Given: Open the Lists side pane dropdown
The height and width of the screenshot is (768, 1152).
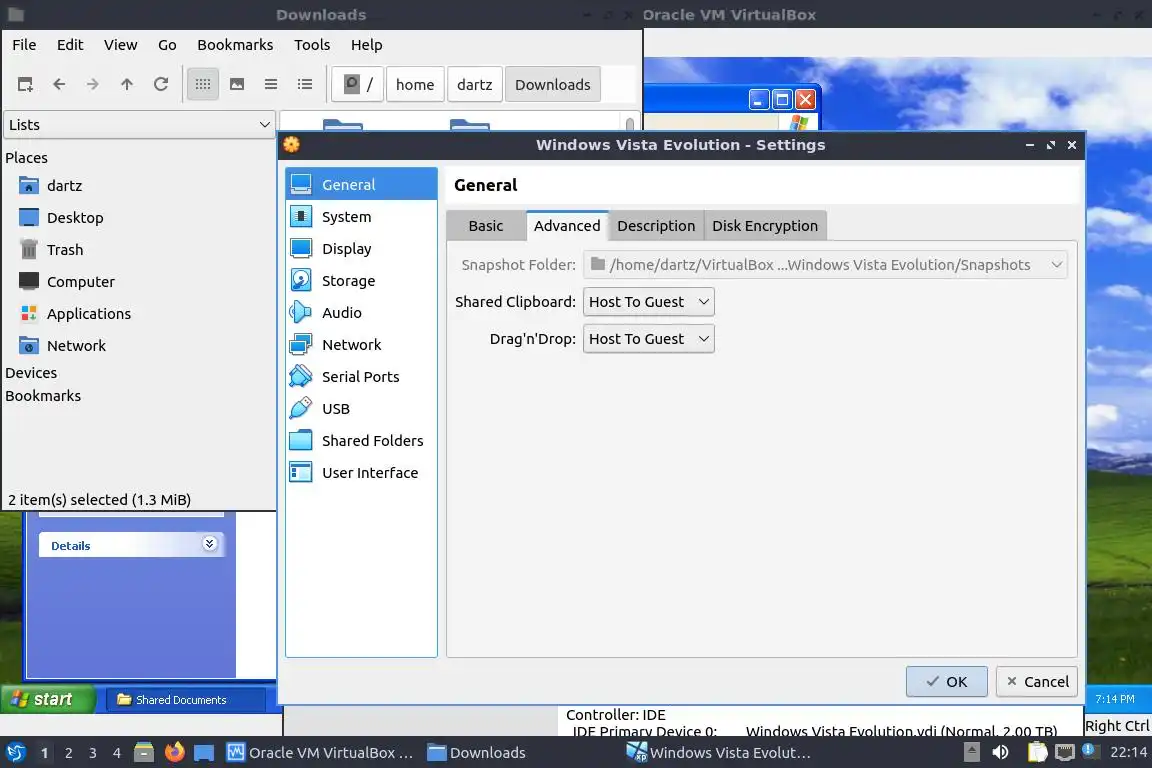Looking at the screenshot, I should coord(140,125).
